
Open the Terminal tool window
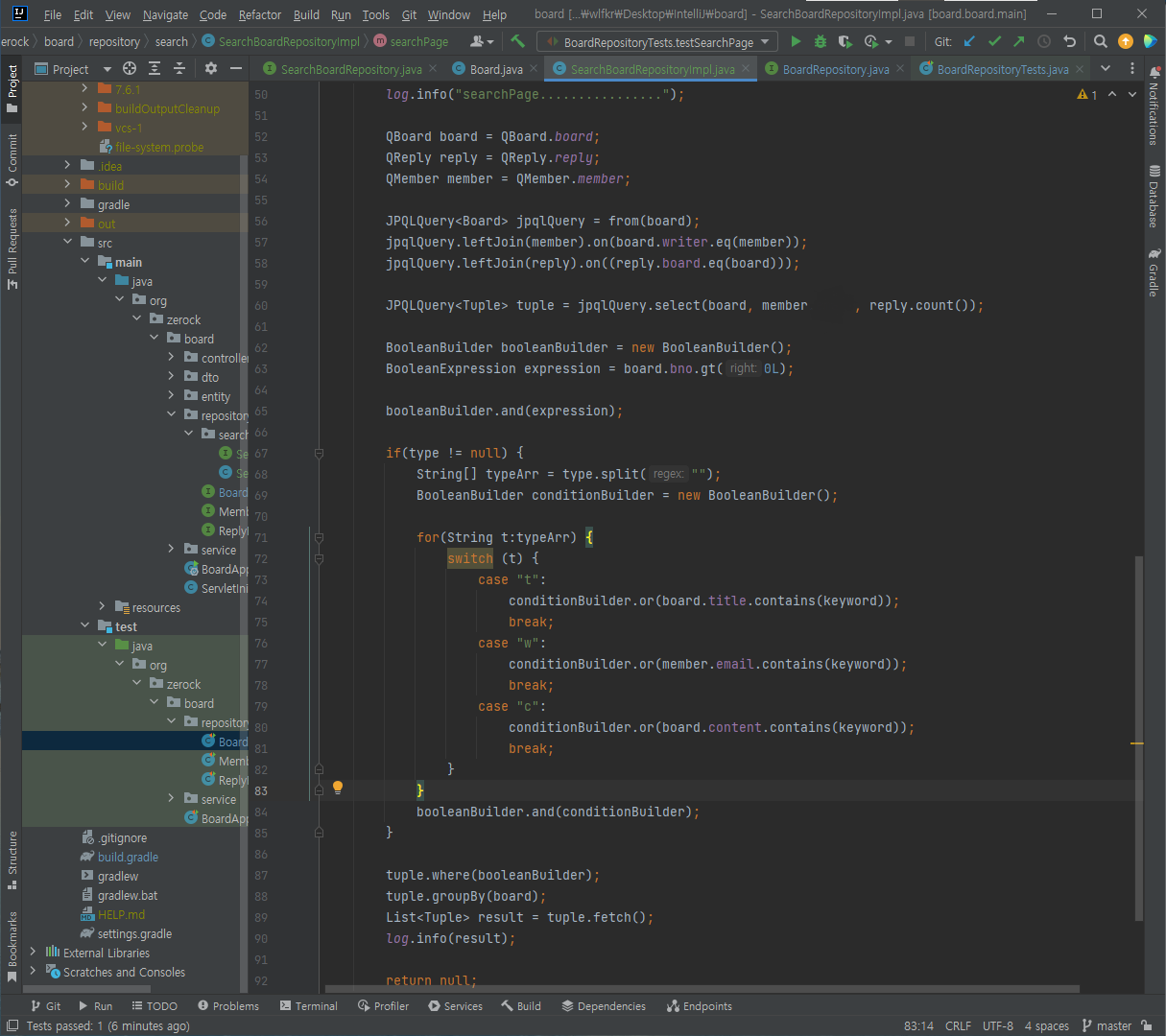[x=309, y=1006]
